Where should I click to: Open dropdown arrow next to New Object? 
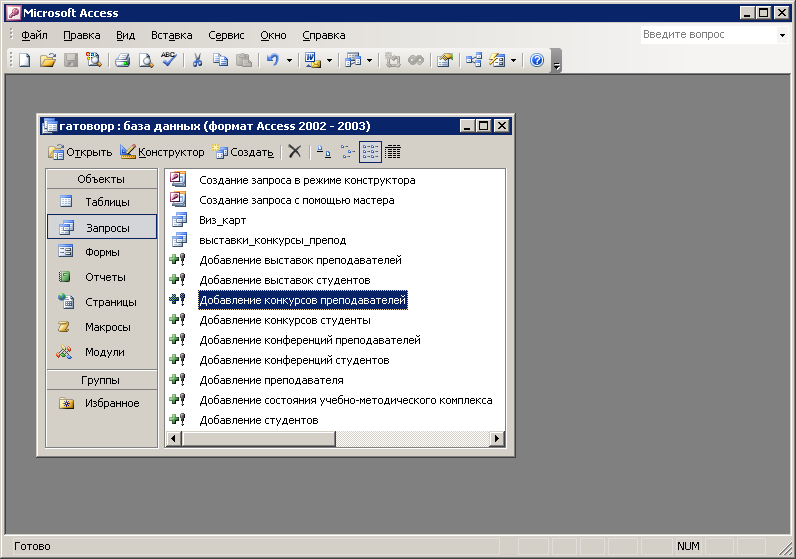513,60
